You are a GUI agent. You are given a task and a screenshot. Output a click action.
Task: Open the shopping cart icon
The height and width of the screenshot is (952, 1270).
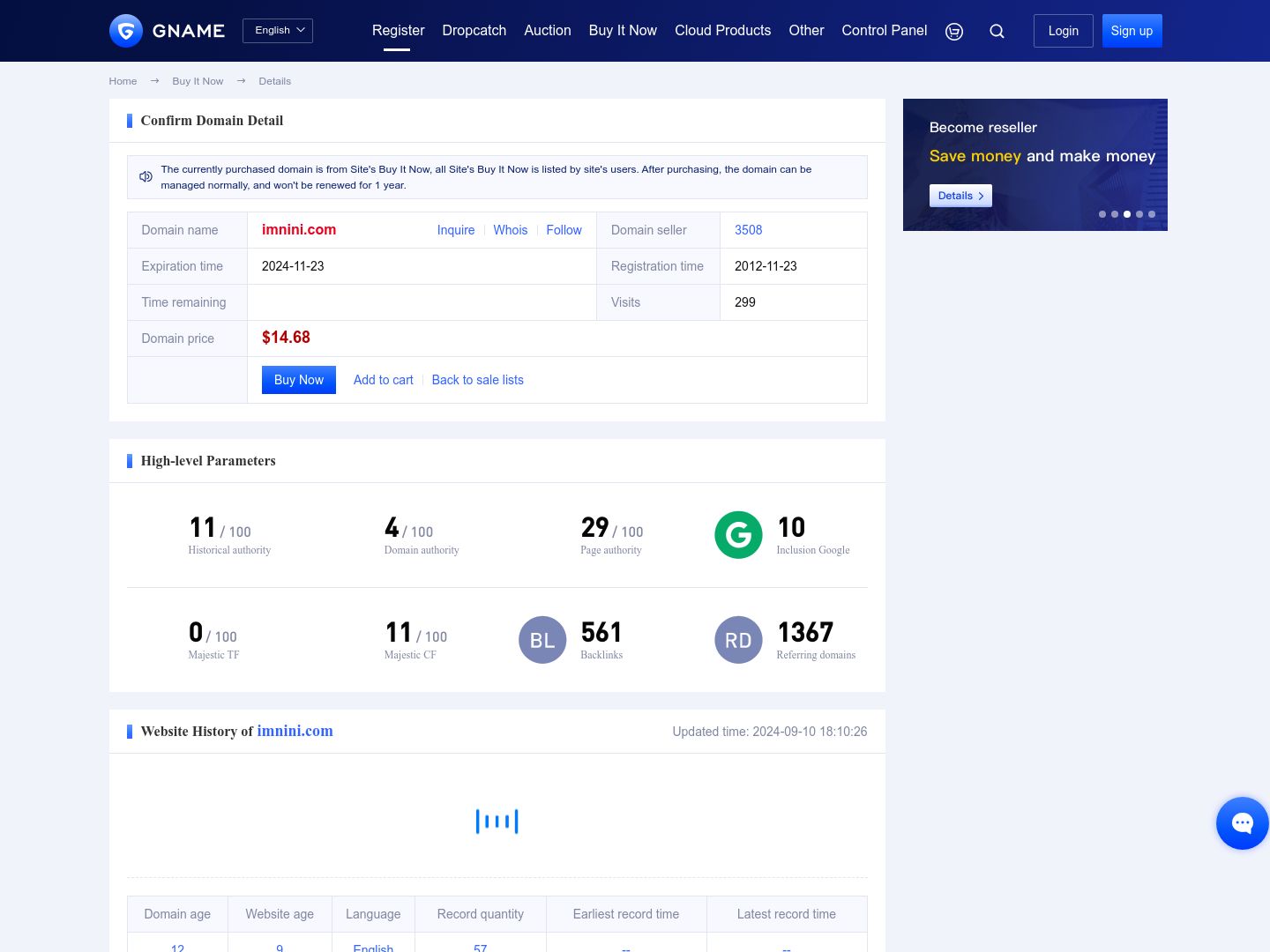[x=954, y=32]
